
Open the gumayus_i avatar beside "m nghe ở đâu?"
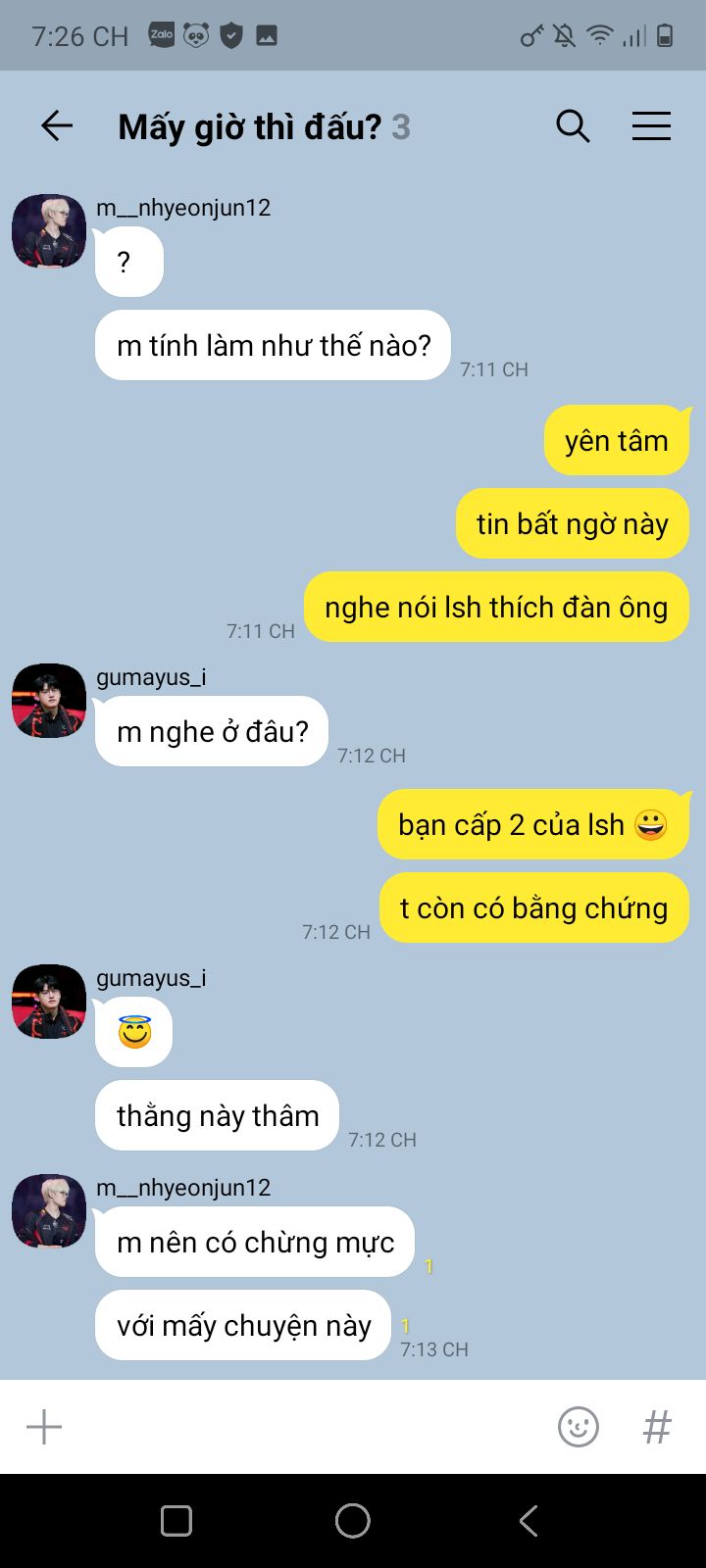[x=49, y=701]
